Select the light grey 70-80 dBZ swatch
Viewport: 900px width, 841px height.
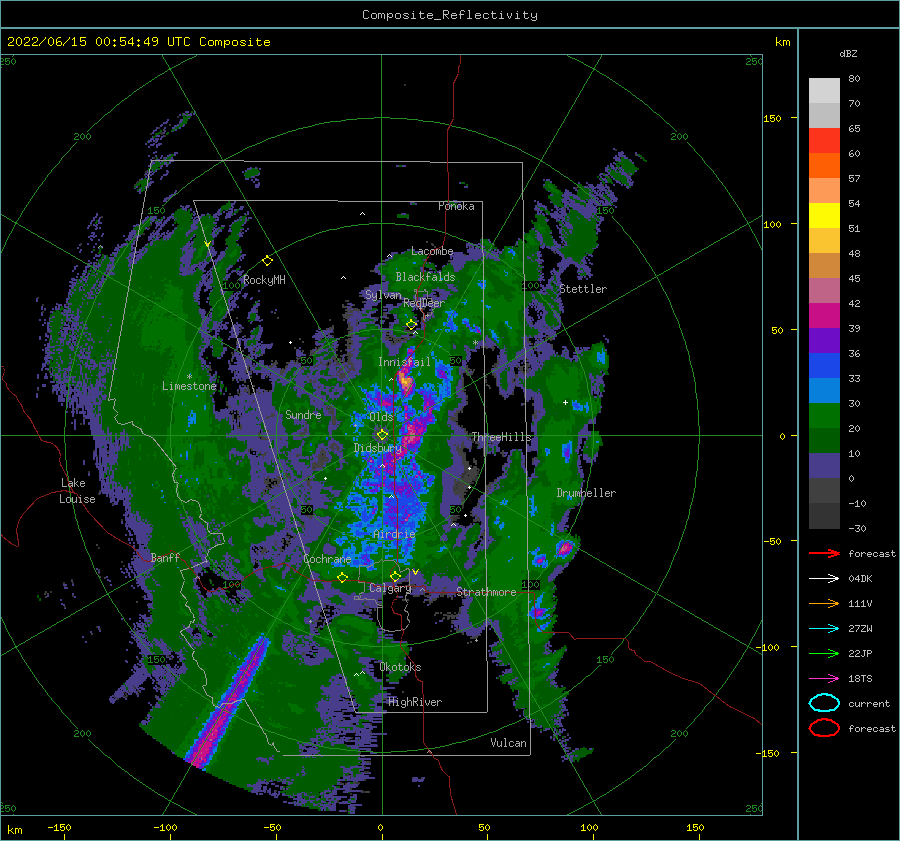tap(824, 91)
